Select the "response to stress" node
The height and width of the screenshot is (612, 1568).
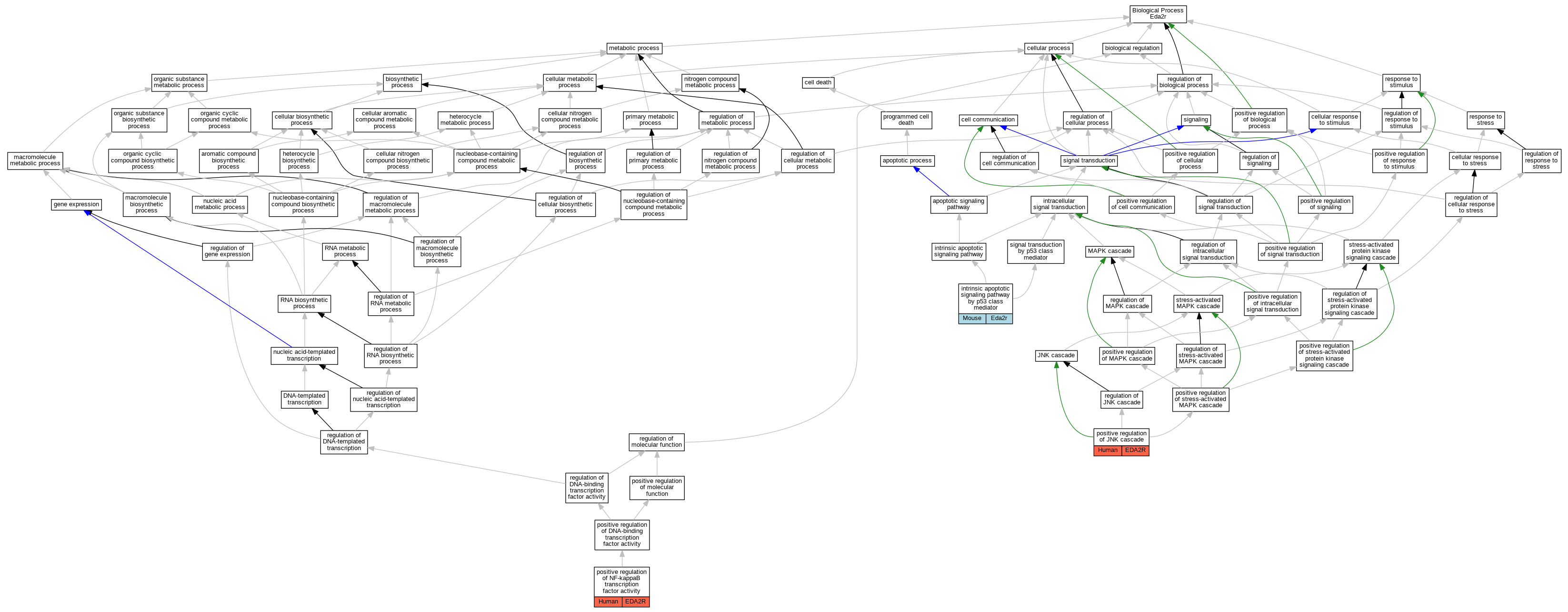point(1485,120)
